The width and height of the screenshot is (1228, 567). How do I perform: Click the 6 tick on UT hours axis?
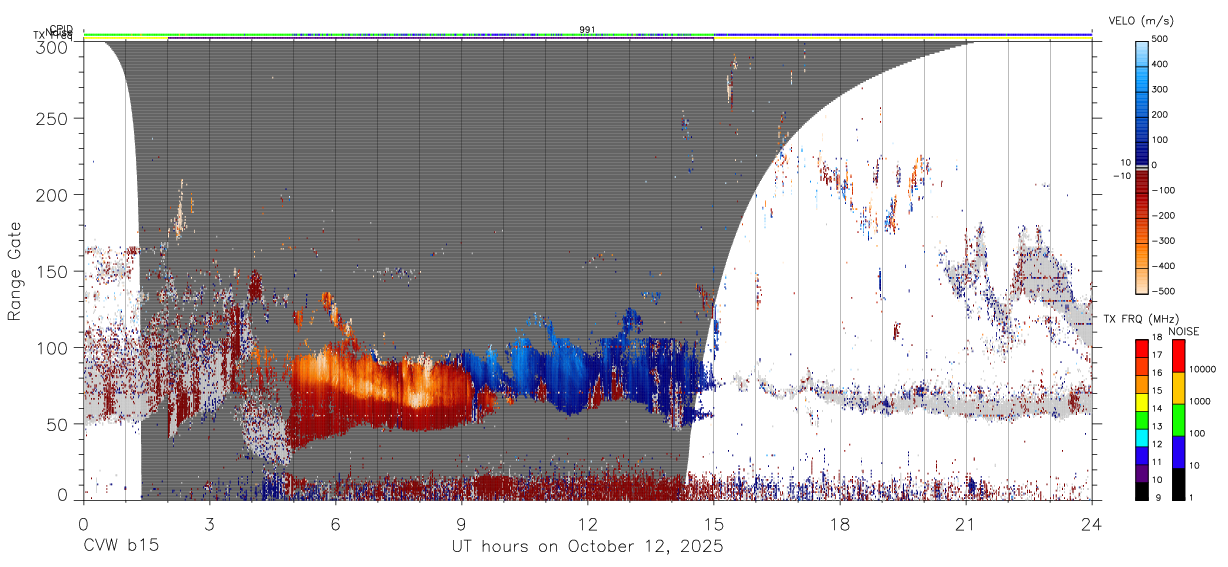(x=335, y=524)
